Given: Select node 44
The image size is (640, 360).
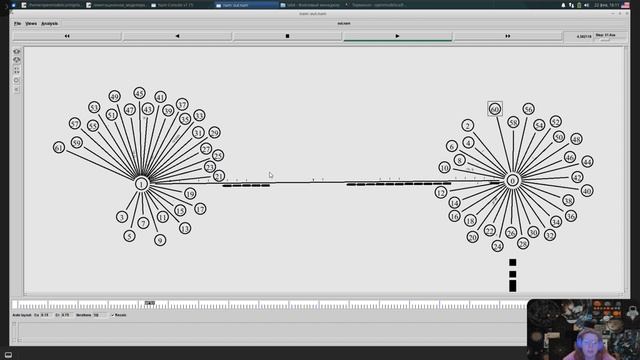Looking at the screenshot, I should [x=587, y=162].
